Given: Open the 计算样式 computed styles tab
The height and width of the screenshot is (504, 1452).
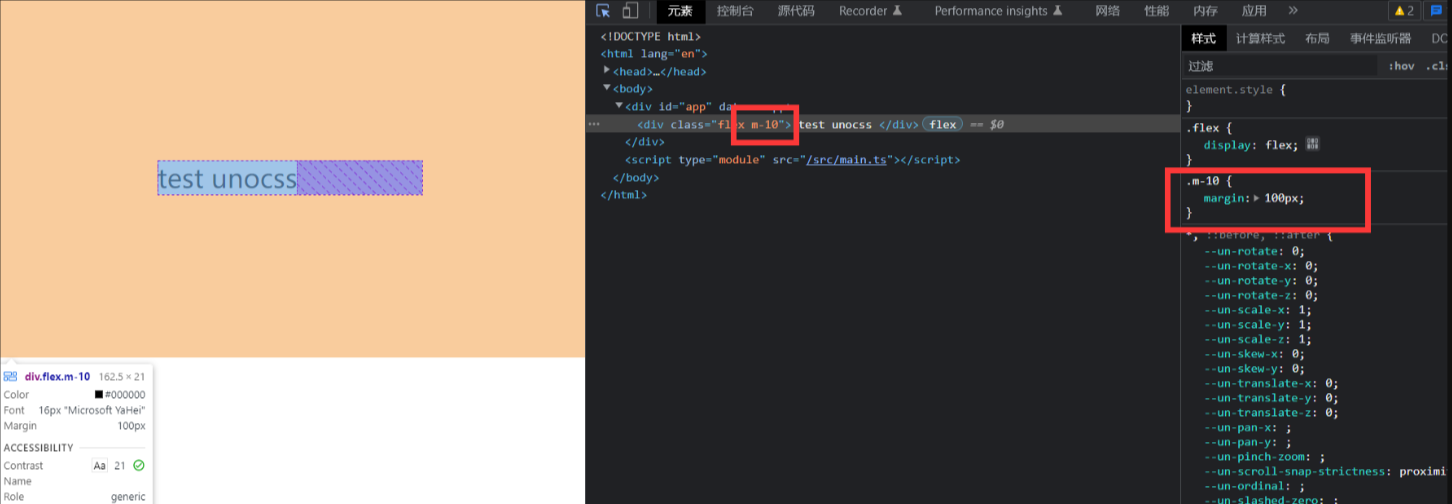Looking at the screenshot, I should pos(1259,39).
